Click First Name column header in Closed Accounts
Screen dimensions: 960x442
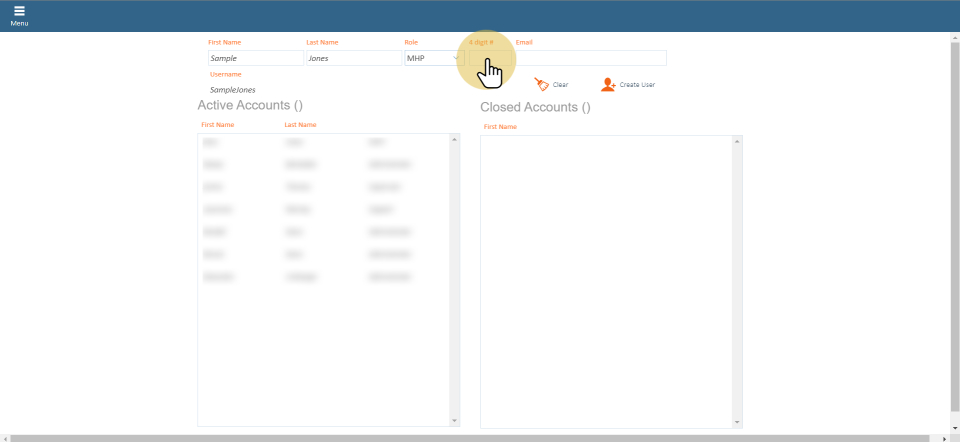click(500, 127)
